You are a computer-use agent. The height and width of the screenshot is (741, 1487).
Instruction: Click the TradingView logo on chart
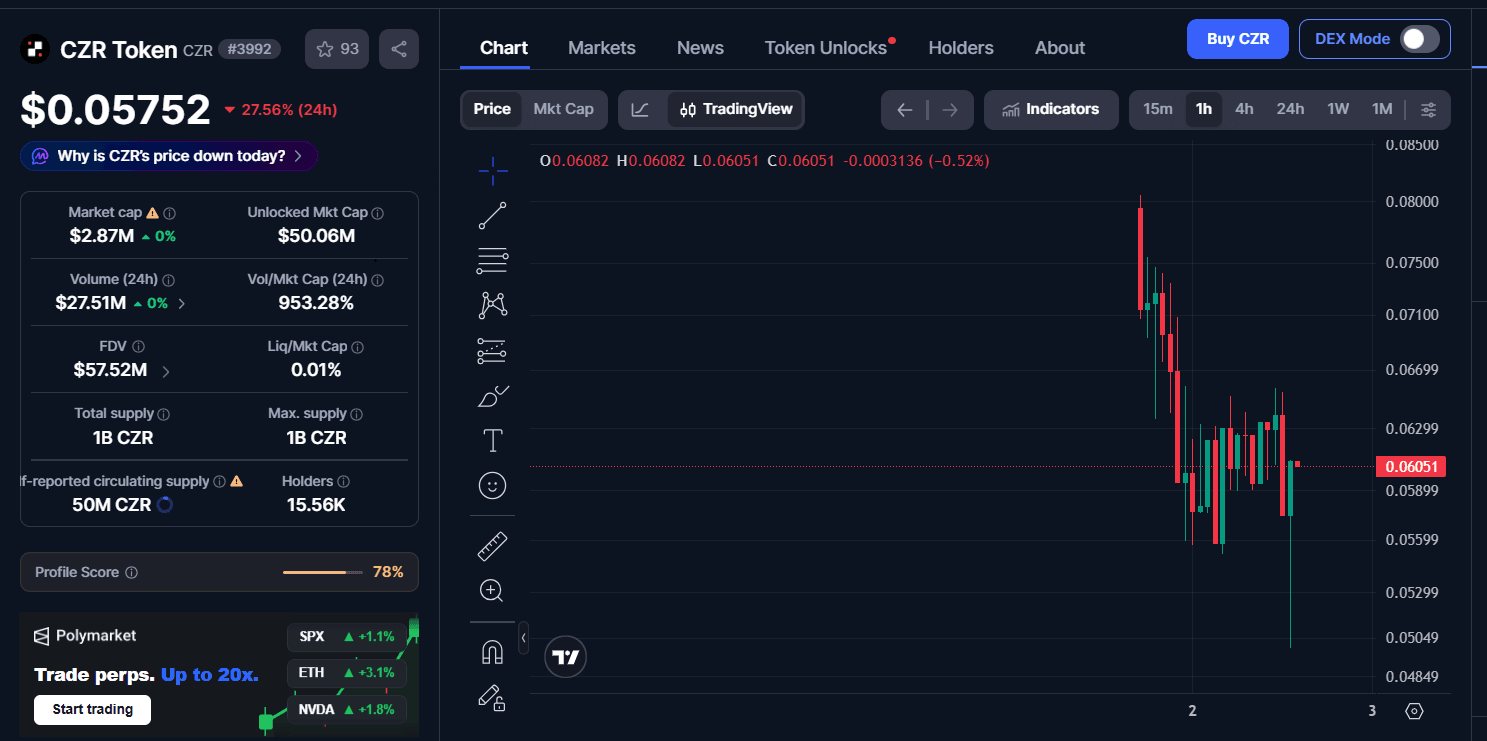tap(566, 657)
